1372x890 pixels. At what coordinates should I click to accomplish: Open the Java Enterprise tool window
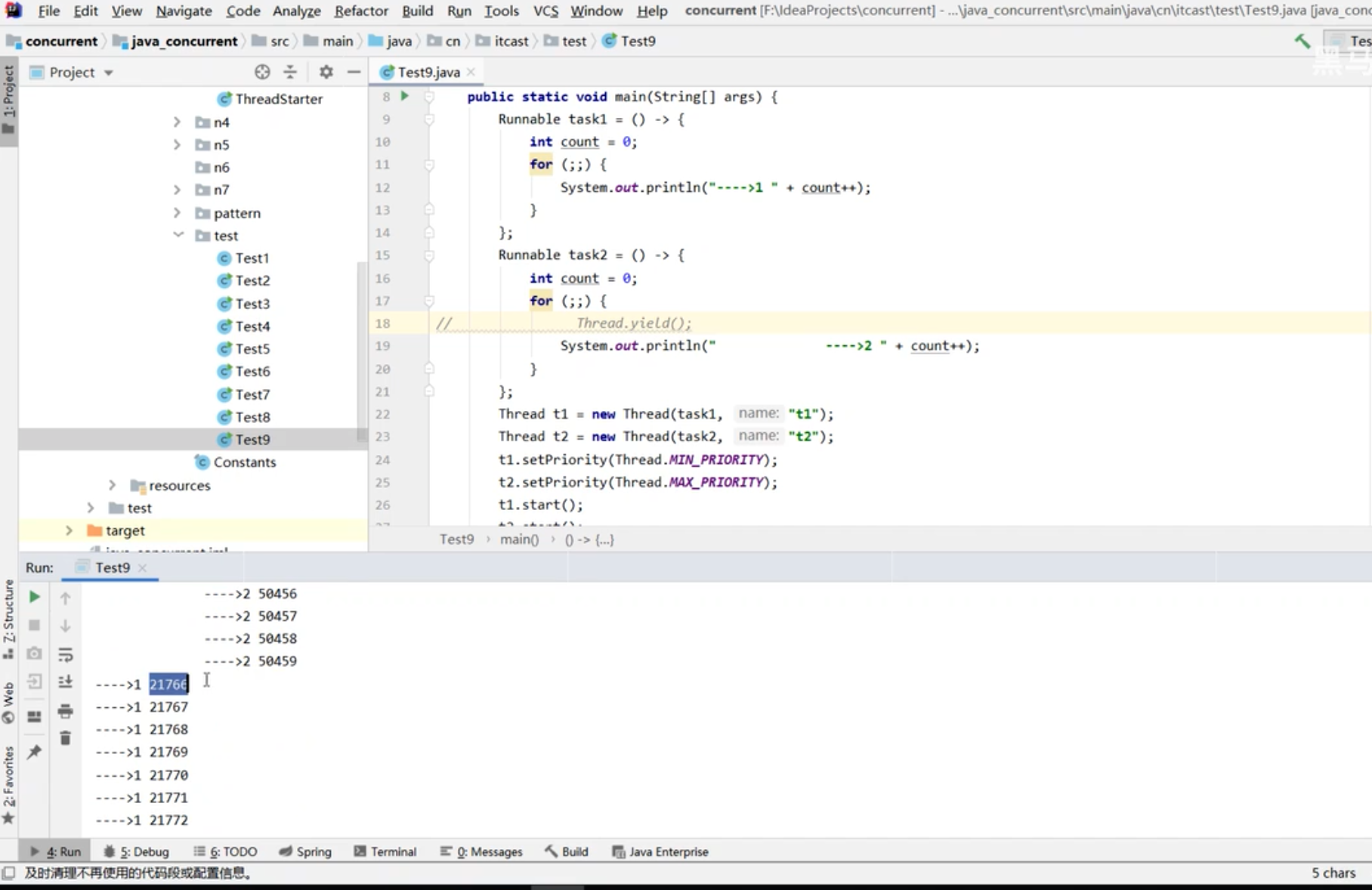[660, 851]
